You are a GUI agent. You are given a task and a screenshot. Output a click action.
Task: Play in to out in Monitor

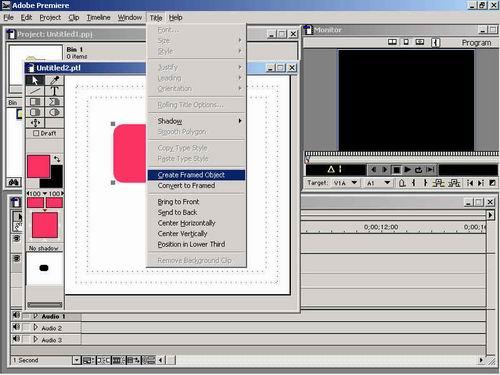(430, 170)
